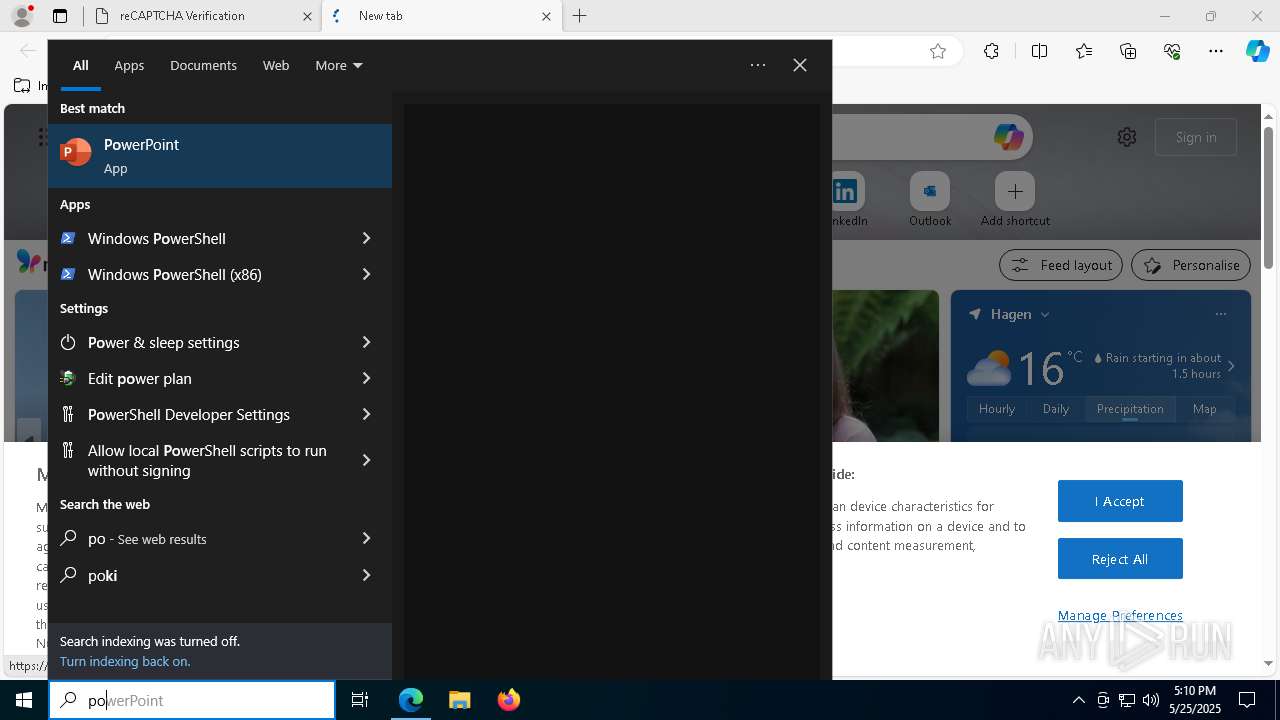Image resolution: width=1280 pixels, height=720 pixels.
Task: Open Edge Browser essentials
Action: (x=1173, y=52)
